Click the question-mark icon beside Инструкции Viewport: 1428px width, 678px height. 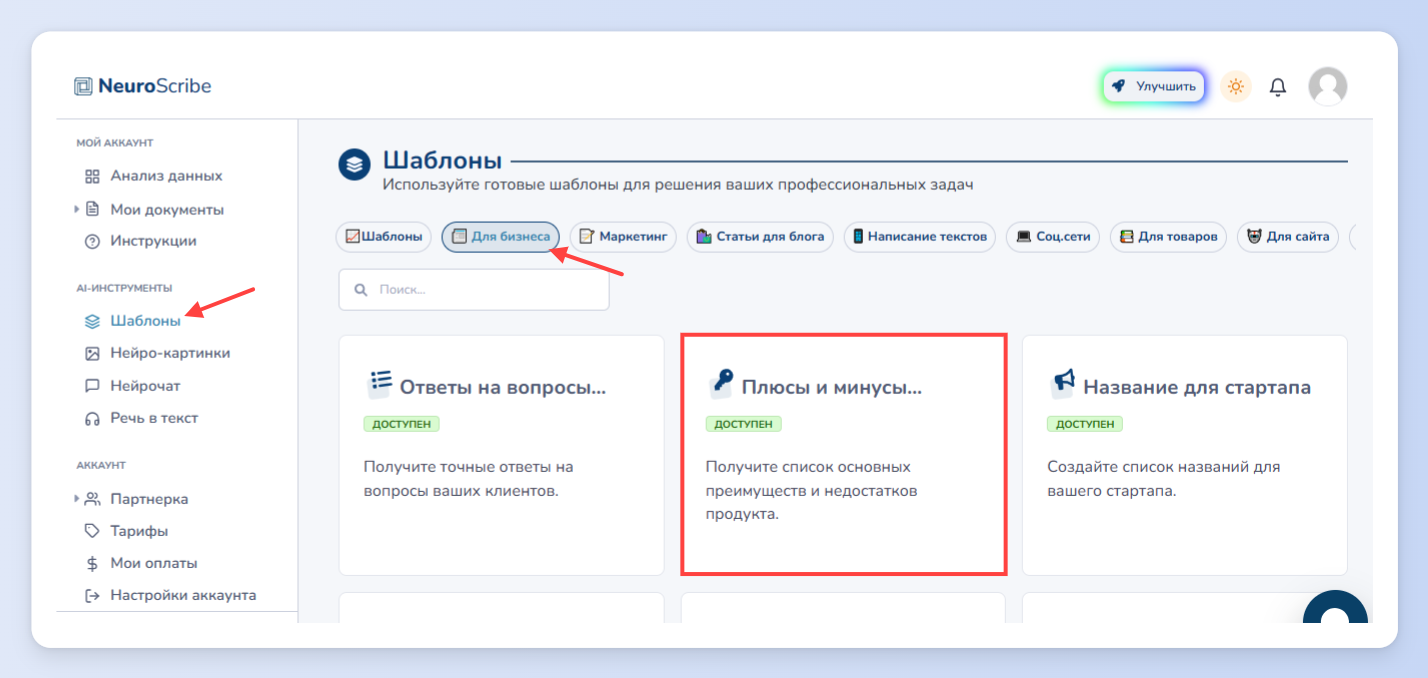click(92, 241)
